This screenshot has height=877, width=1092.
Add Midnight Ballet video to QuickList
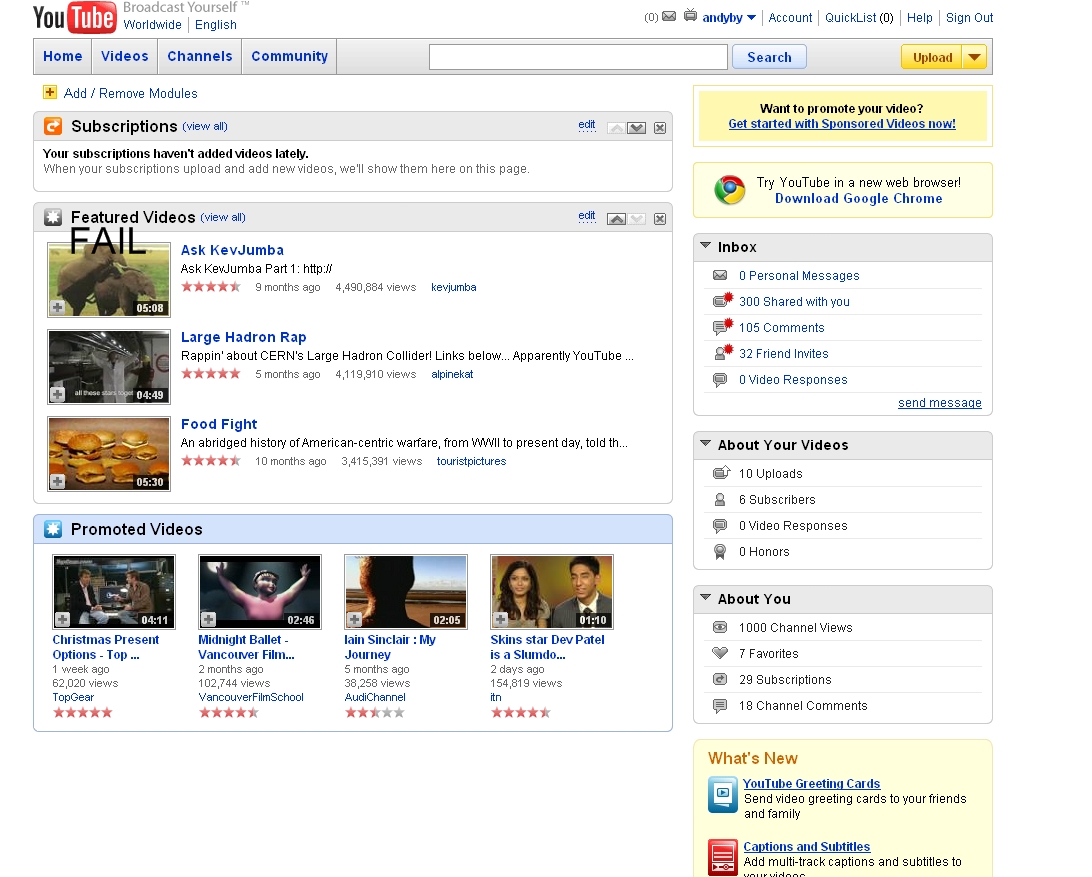click(209, 619)
